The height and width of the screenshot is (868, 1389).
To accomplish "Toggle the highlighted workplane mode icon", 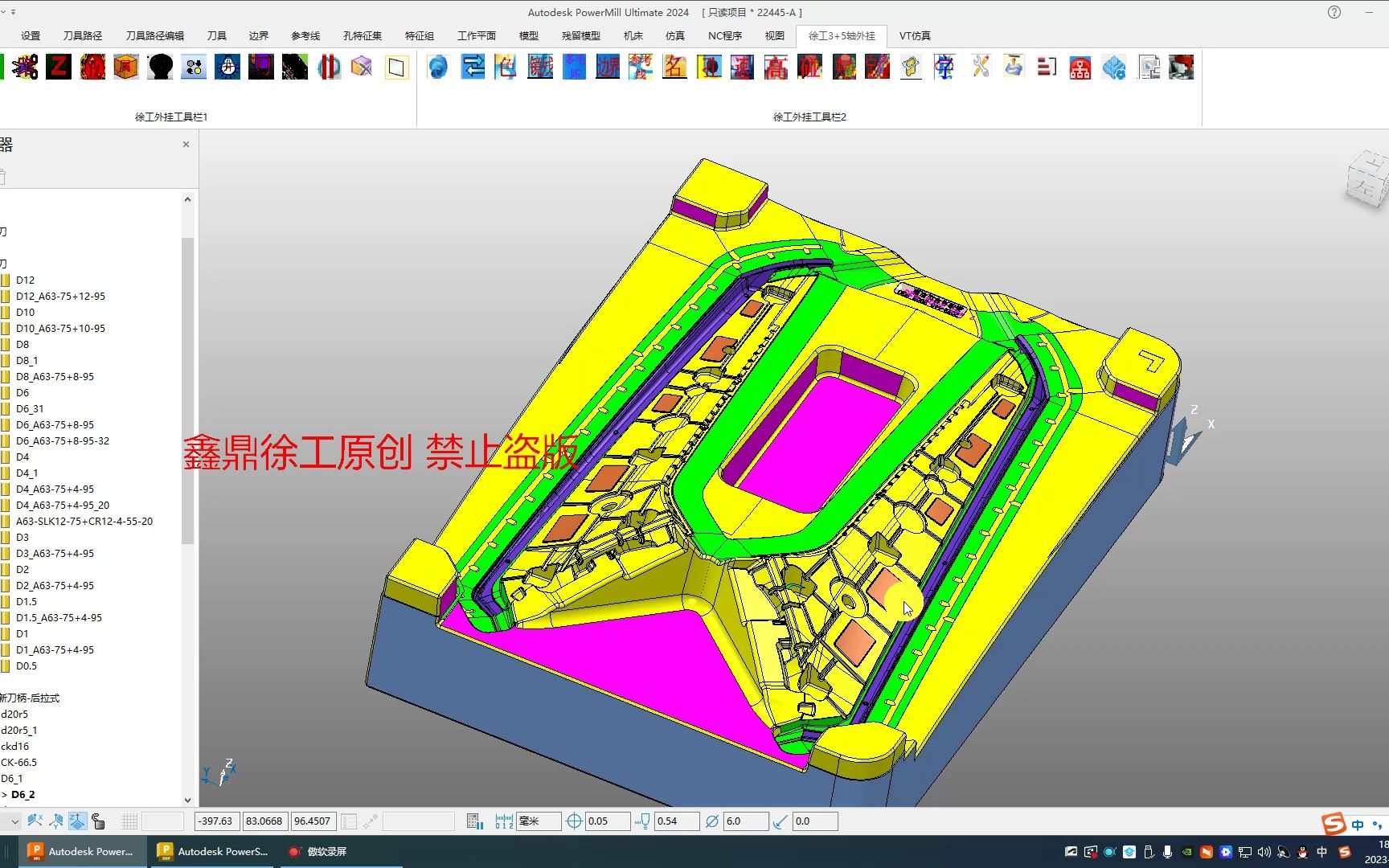I will pyautogui.click(x=77, y=821).
